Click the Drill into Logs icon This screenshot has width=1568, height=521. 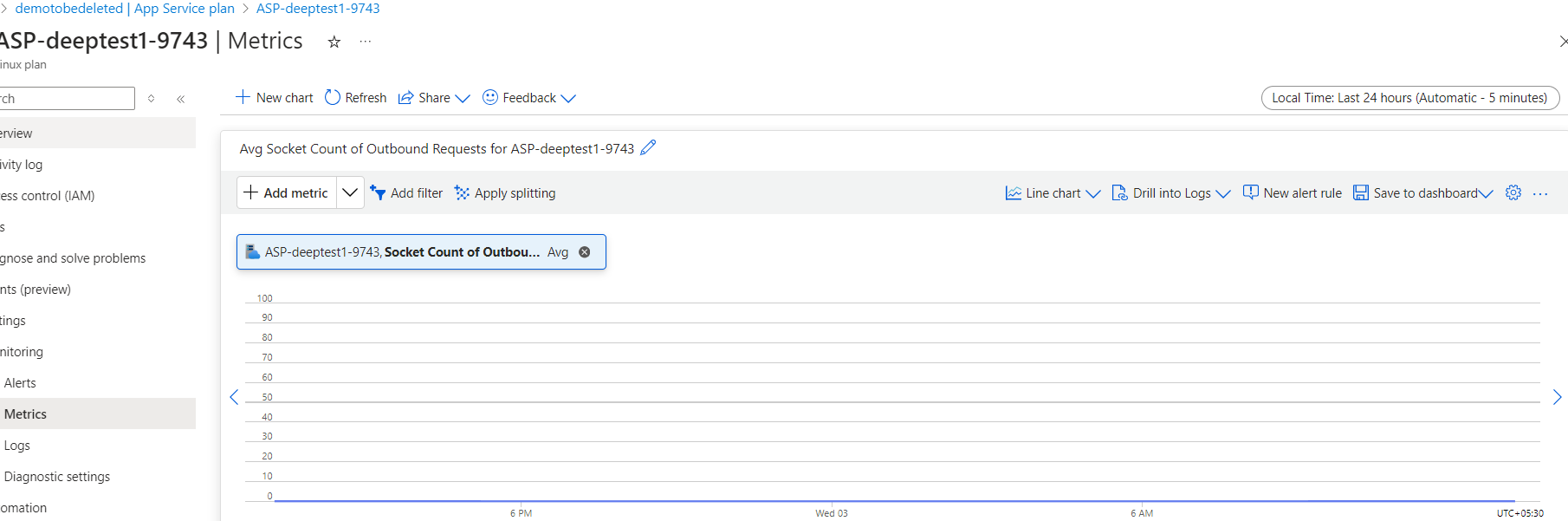pos(1118,192)
